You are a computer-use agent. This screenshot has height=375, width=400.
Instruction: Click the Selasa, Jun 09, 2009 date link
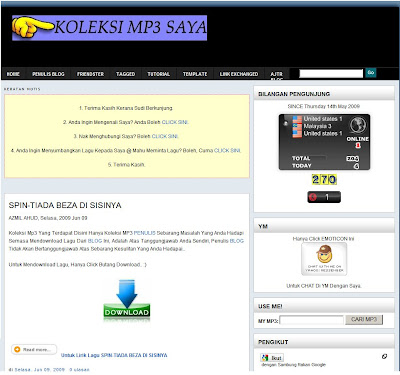[x=40, y=370]
